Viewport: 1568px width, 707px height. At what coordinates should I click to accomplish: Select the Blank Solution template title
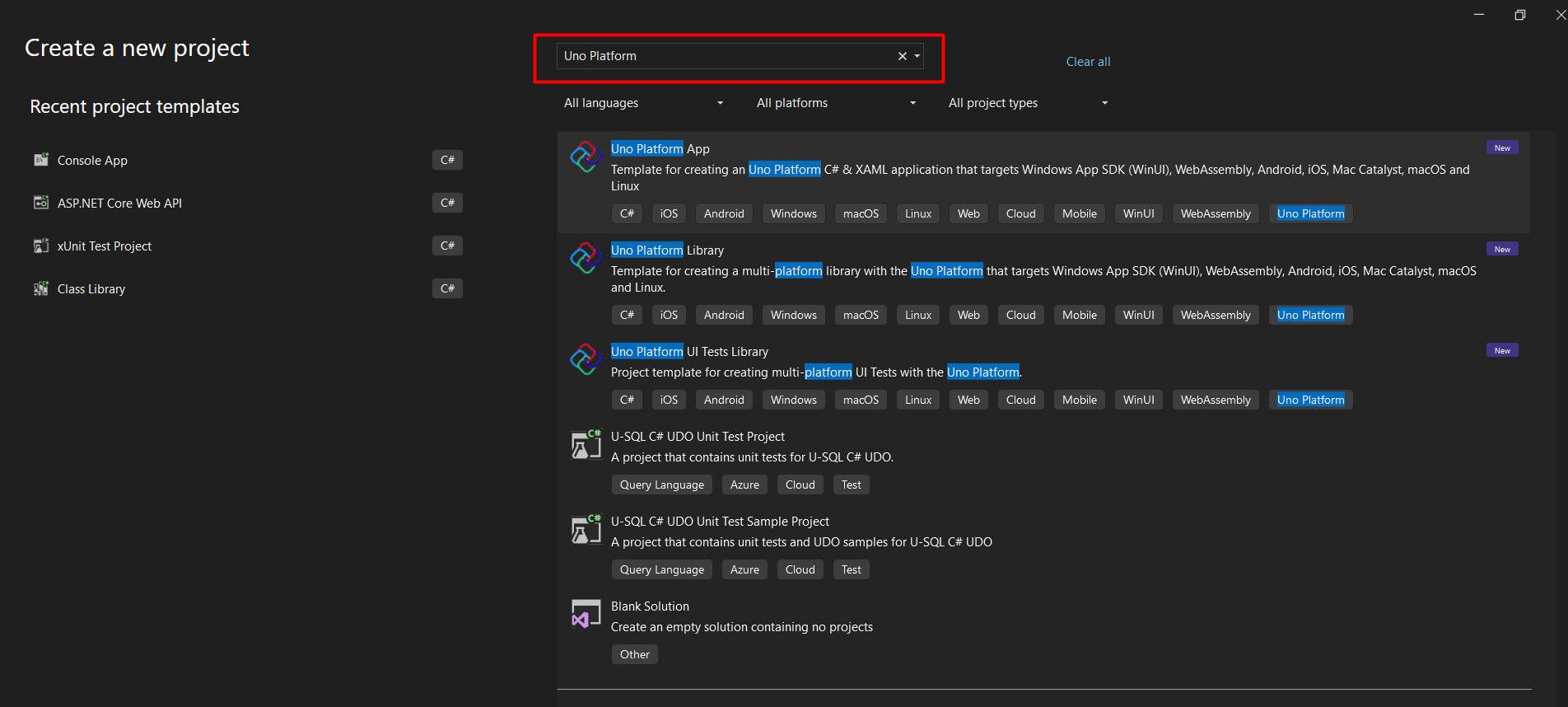point(650,606)
